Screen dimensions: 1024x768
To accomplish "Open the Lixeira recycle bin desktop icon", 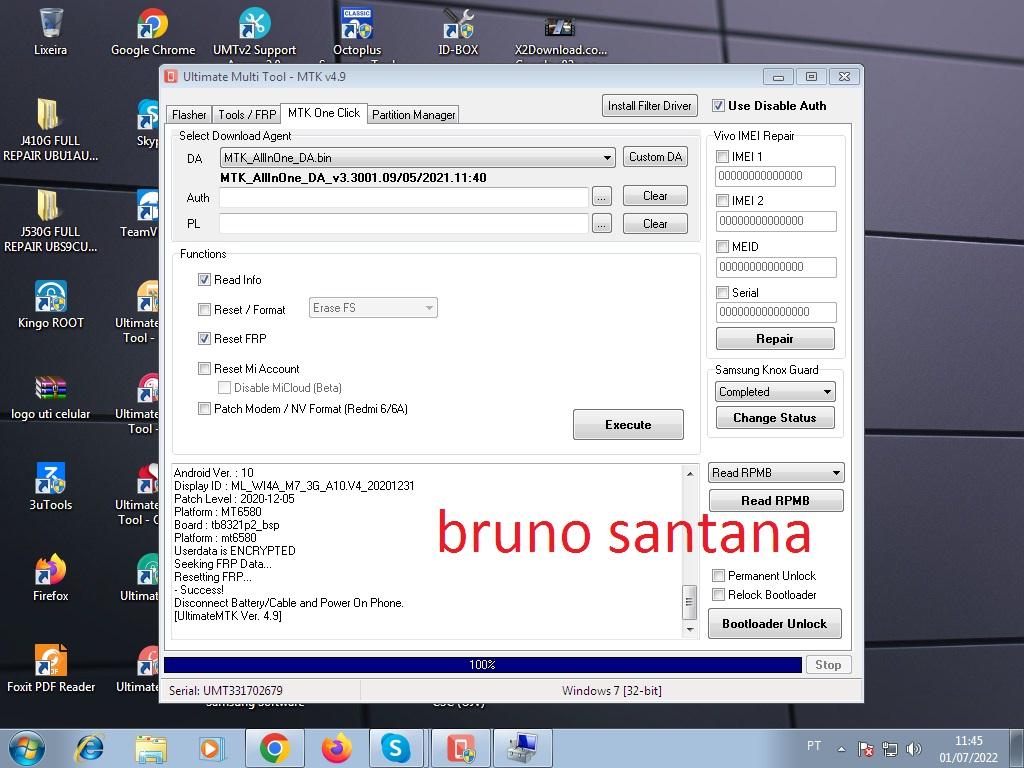I will tap(50, 31).
